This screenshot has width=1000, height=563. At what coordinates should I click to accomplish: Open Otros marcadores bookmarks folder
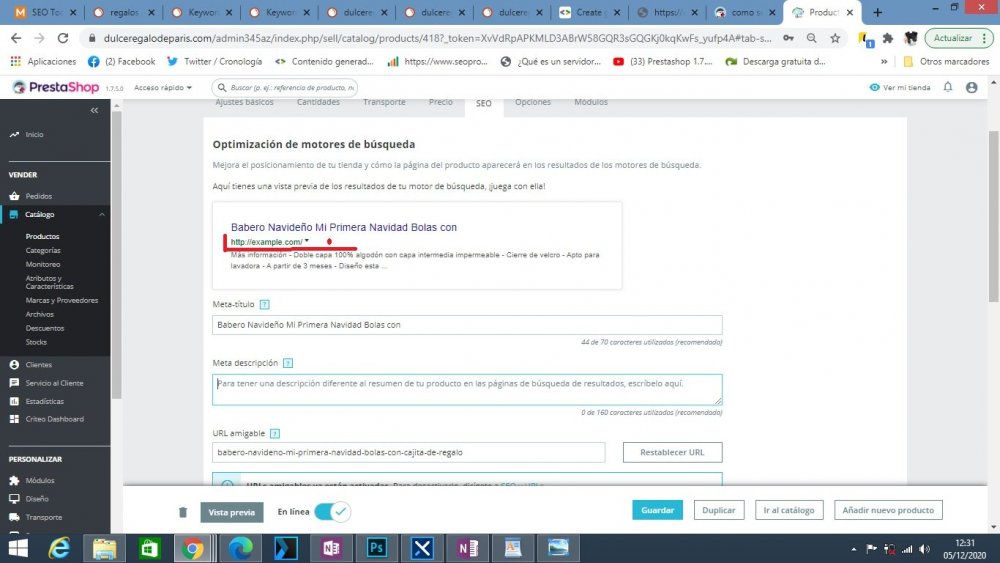[x=946, y=62]
